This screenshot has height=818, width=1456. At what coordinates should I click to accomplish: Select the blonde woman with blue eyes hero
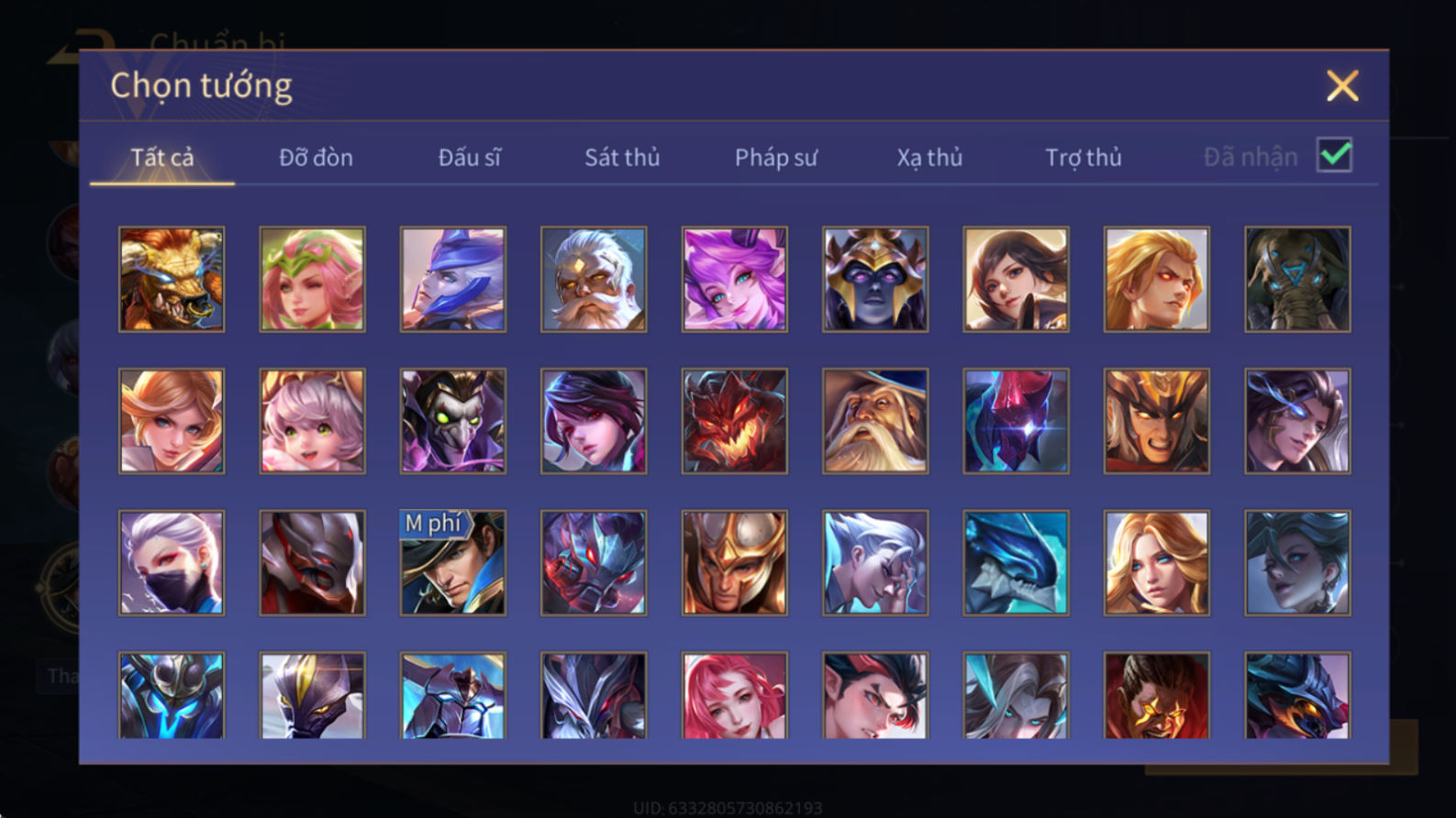[x=1157, y=562]
